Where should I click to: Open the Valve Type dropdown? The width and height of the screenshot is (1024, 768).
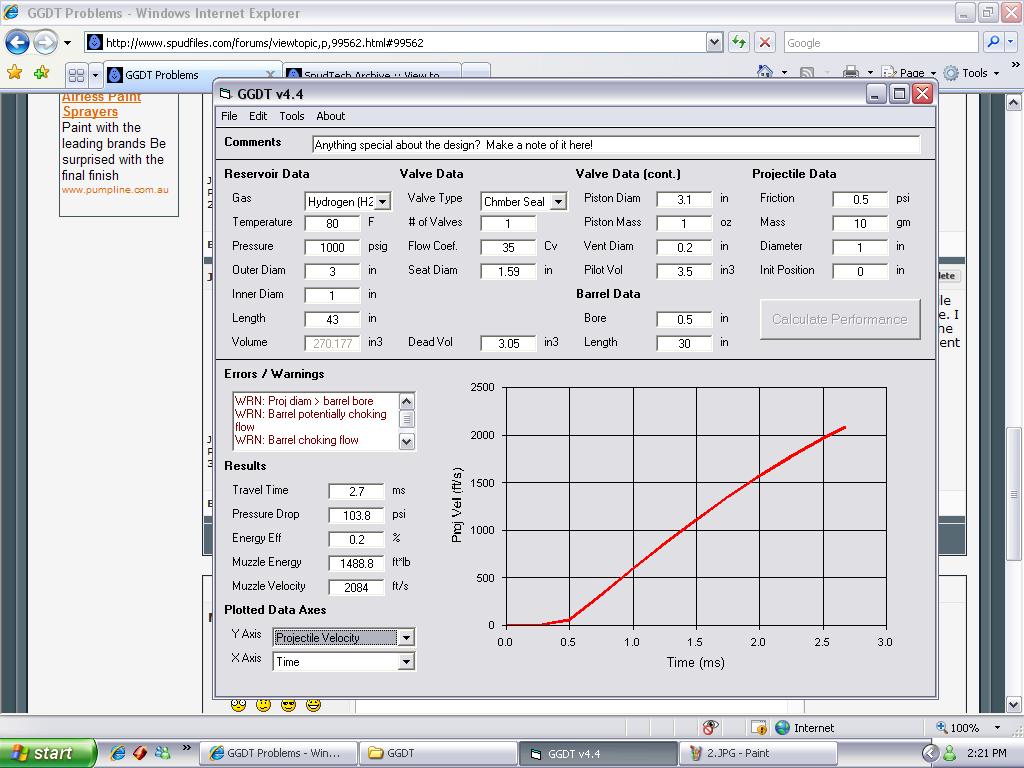click(558, 202)
